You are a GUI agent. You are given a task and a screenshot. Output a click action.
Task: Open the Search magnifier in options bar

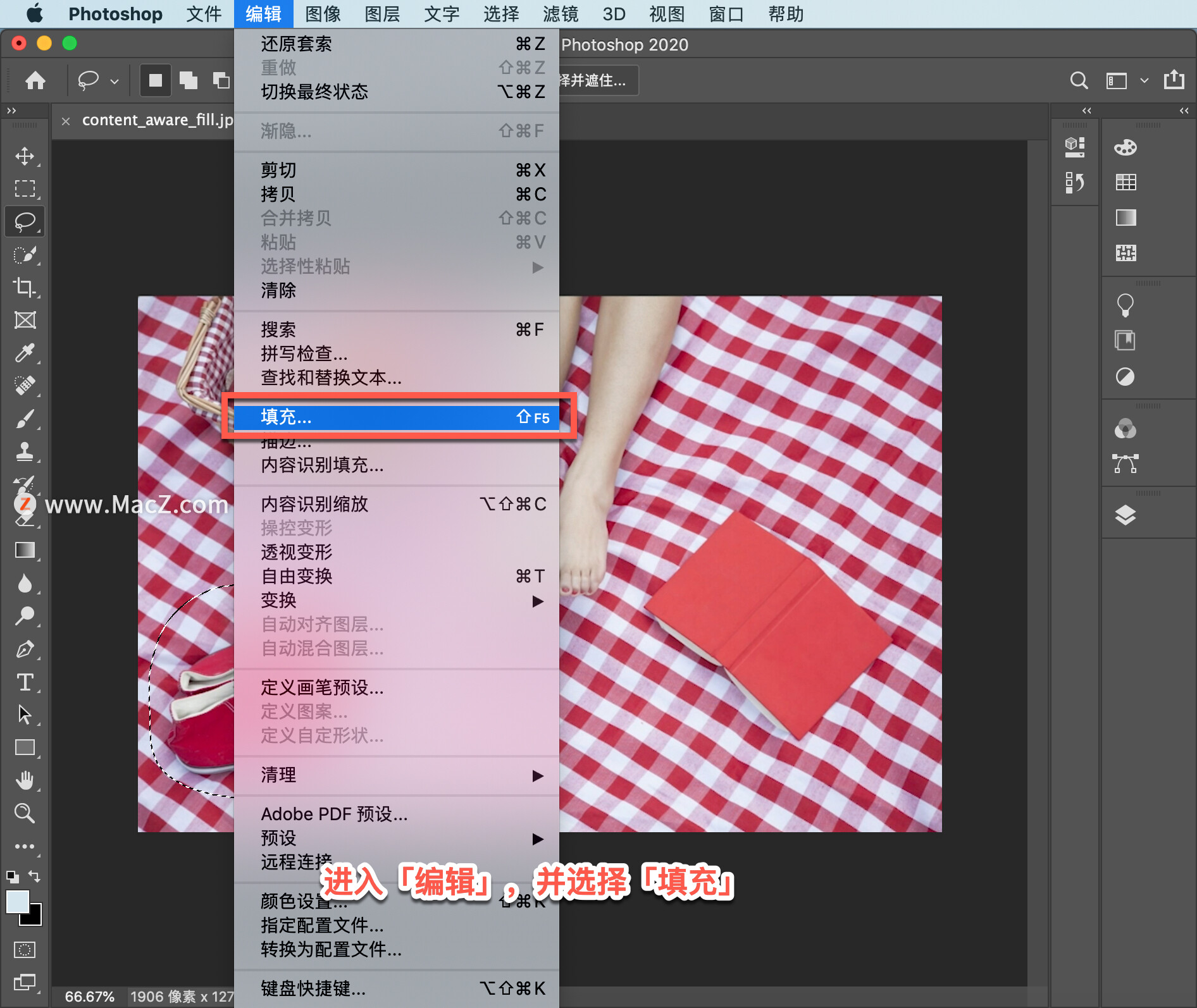point(1079,80)
